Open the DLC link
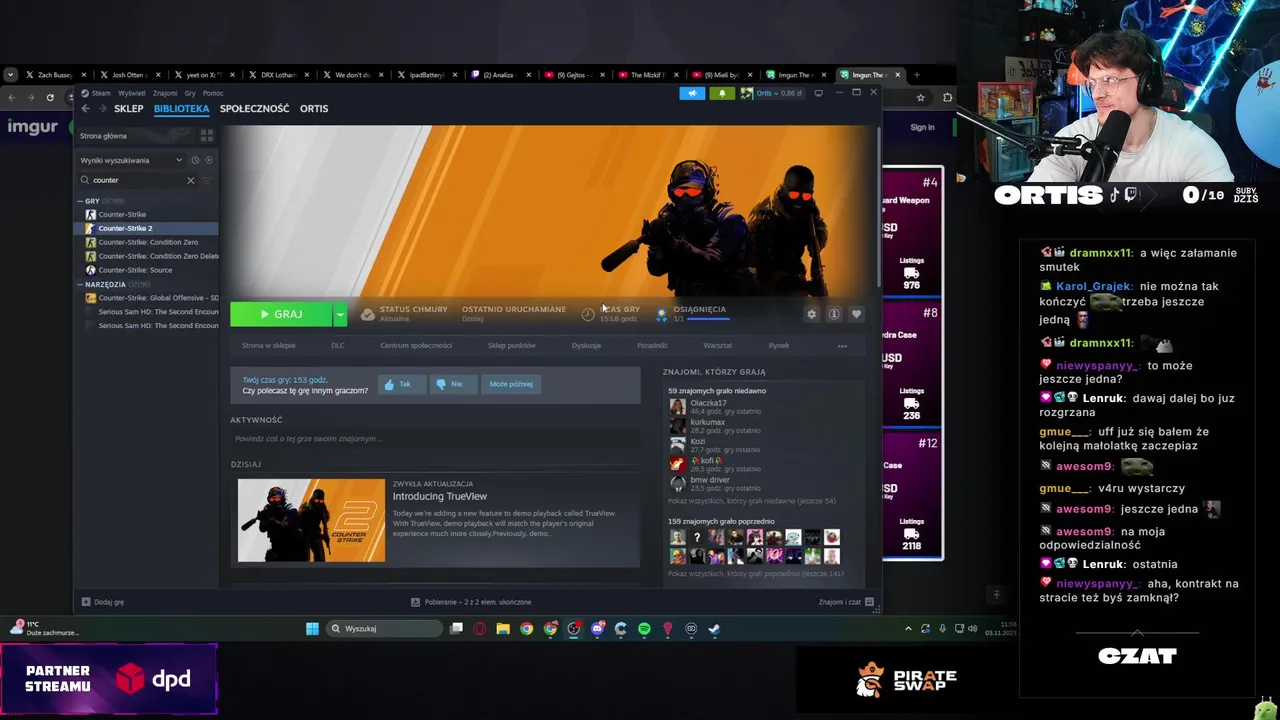Image resolution: width=1280 pixels, height=720 pixels. pos(338,345)
